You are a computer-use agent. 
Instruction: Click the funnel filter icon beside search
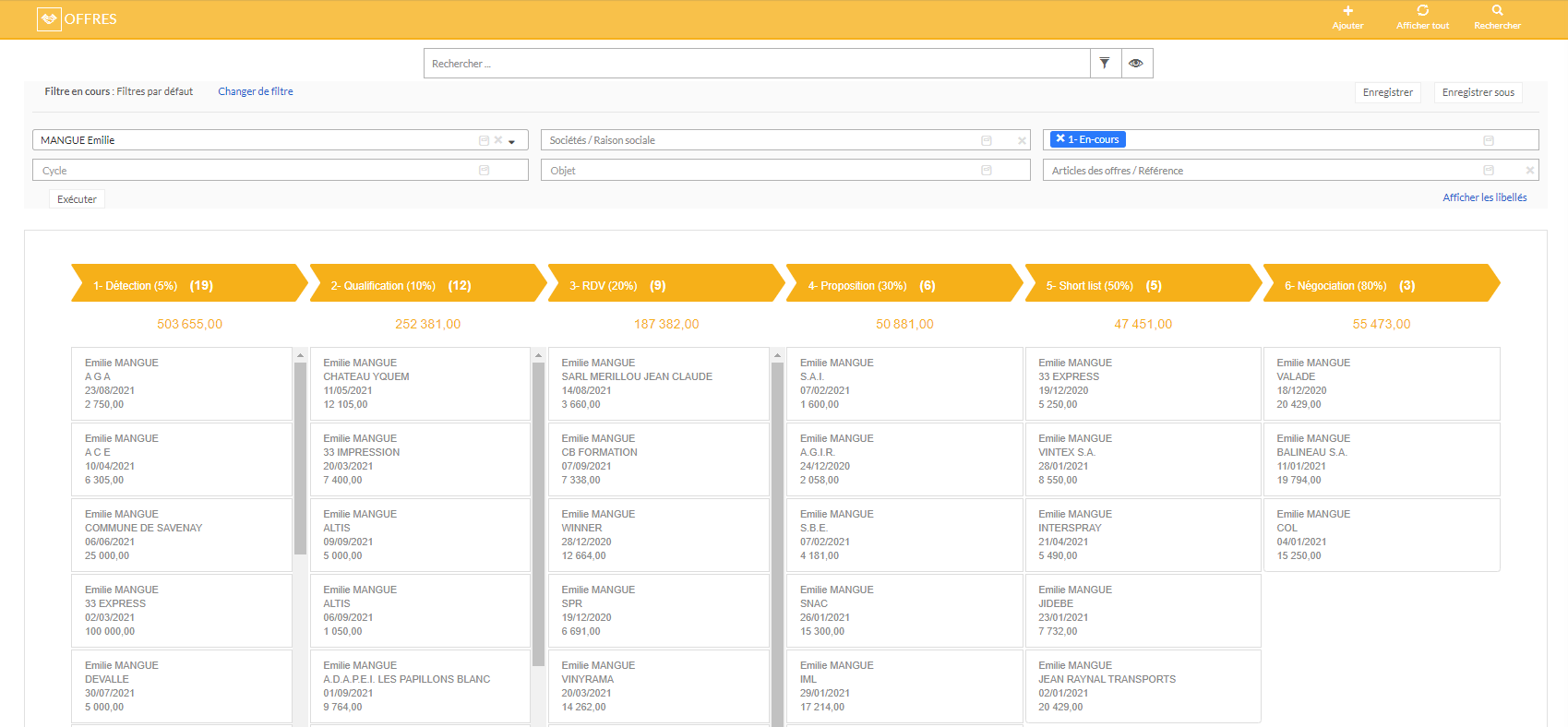tap(1105, 64)
